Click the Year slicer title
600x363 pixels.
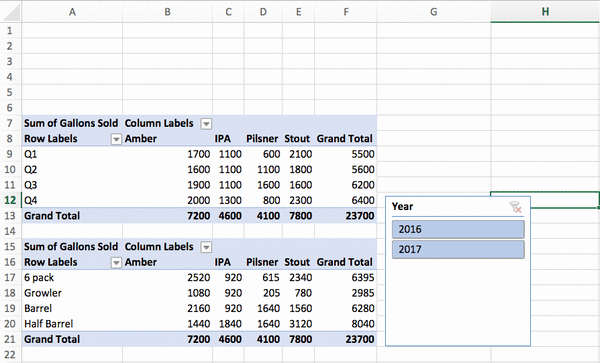click(402, 207)
